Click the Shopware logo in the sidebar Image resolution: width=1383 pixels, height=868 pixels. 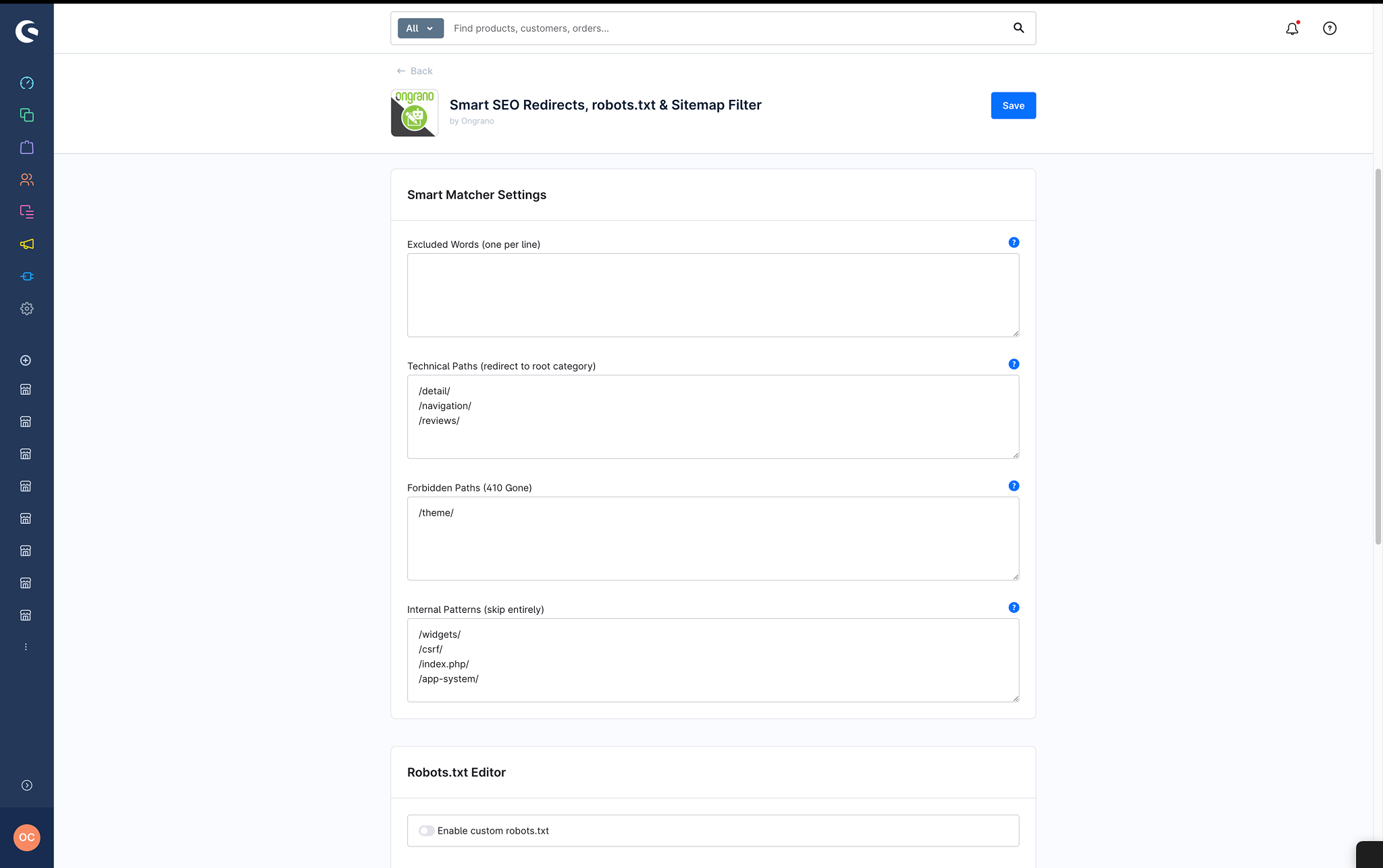pyautogui.click(x=26, y=31)
